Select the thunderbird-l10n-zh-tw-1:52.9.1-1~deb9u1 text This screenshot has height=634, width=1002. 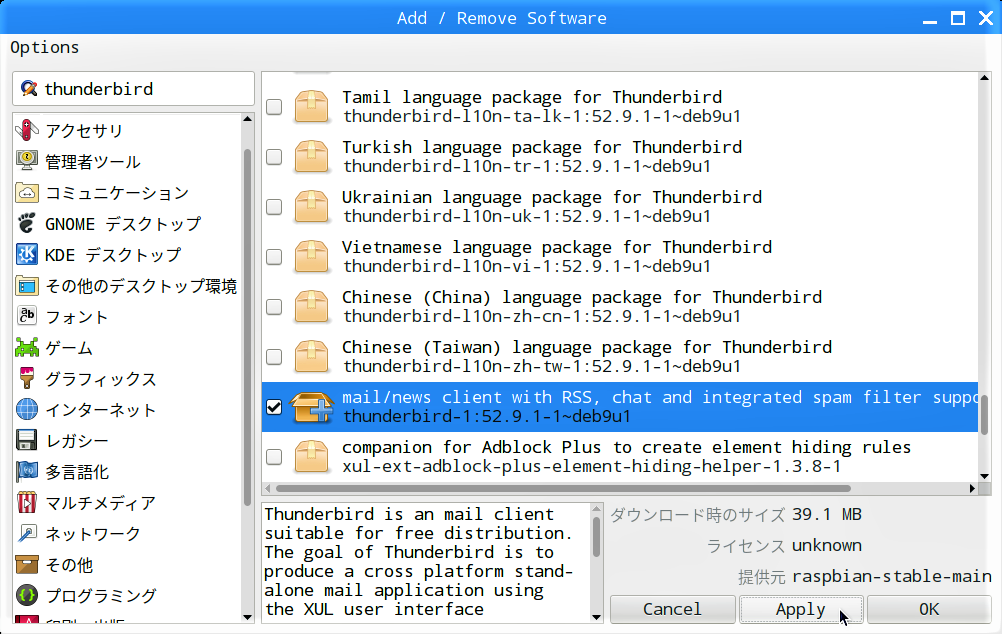click(x=542, y=366)
